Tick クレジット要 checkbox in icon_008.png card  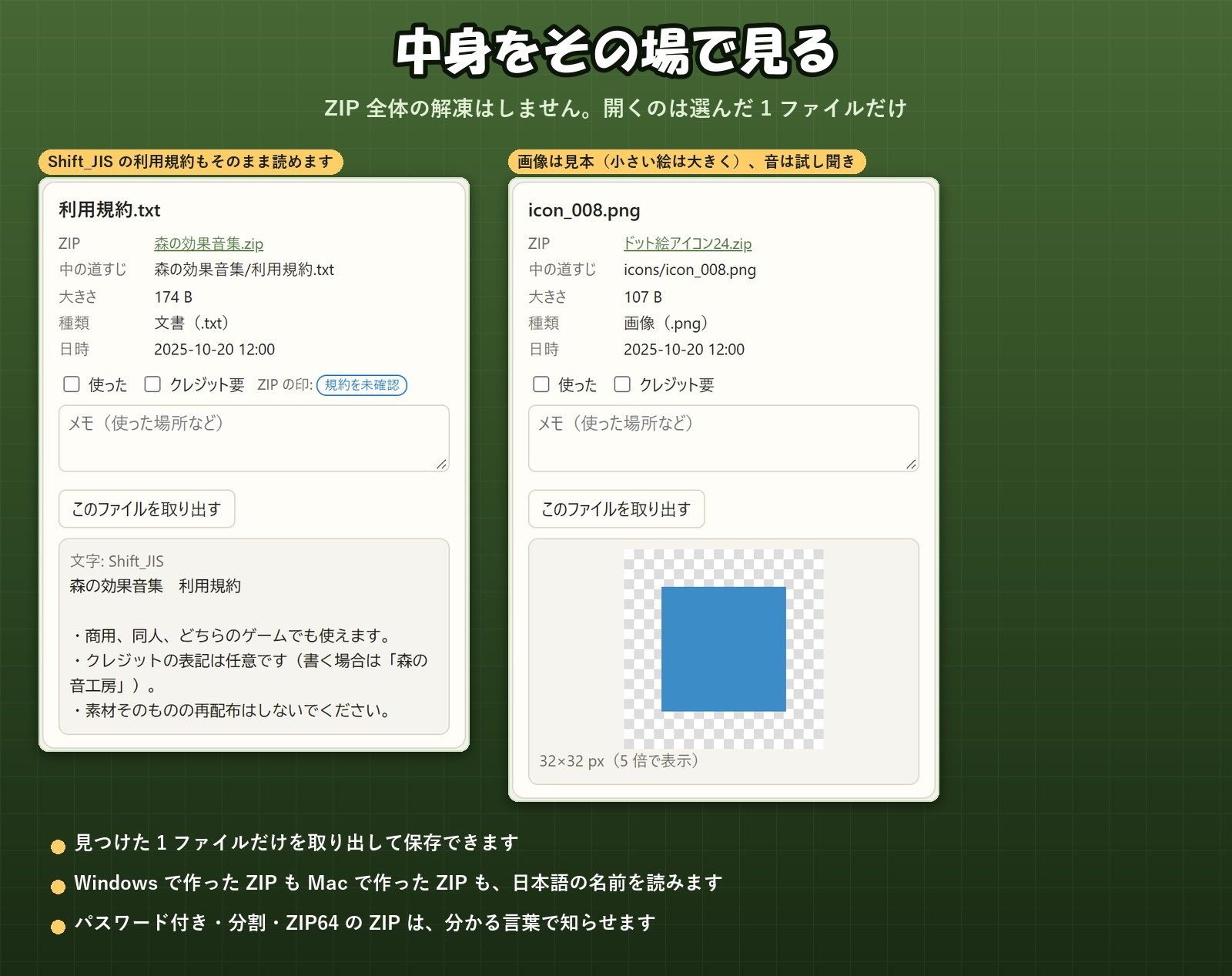pyautogui.click(x=622, y=384)
